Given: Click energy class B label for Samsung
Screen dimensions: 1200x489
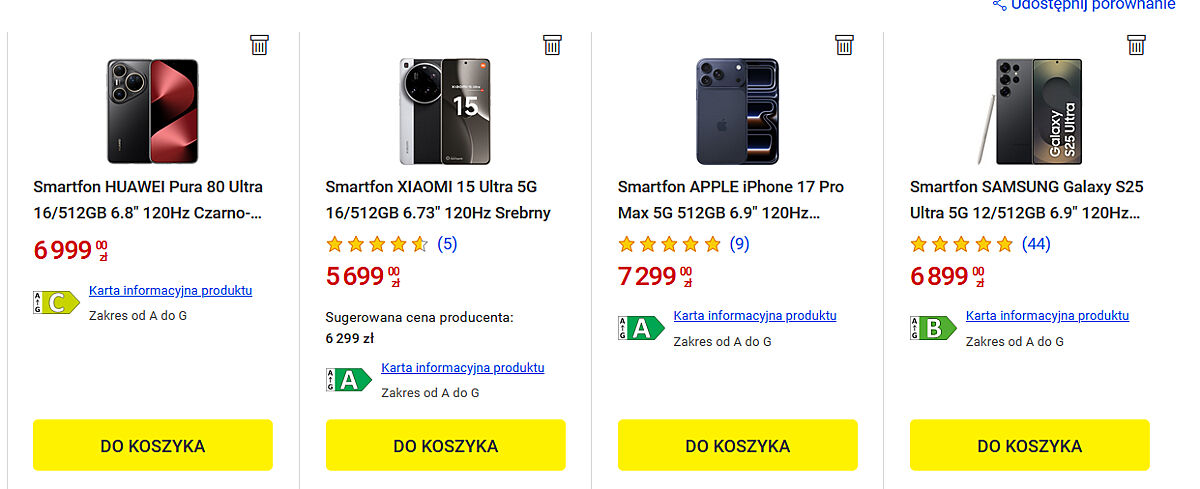Looking at the screenshot, I should [x=932, y=327].
